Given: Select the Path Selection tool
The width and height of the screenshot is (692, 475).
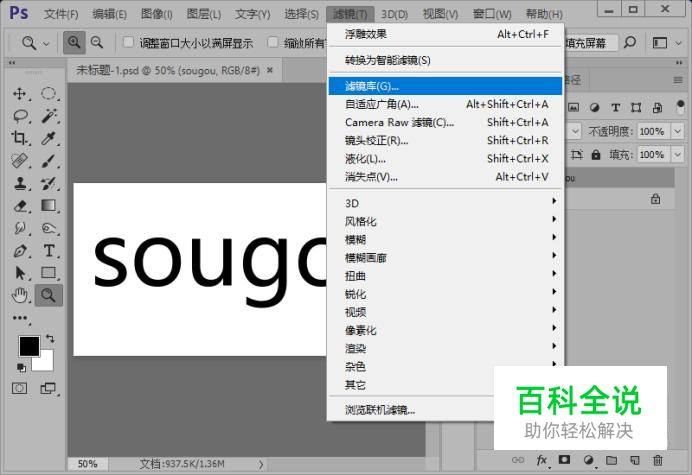Looking at the screenshot, I should [x=20, y=273].
